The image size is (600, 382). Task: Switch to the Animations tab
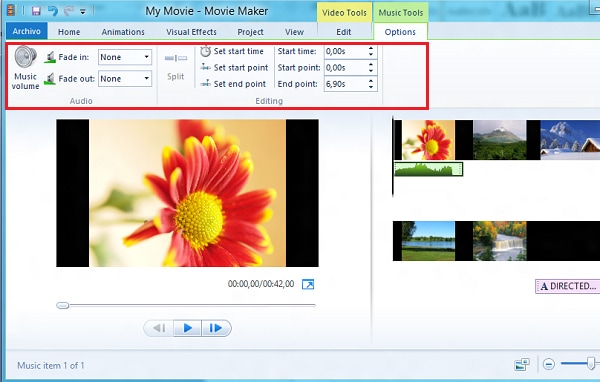(x=123, y=32)
